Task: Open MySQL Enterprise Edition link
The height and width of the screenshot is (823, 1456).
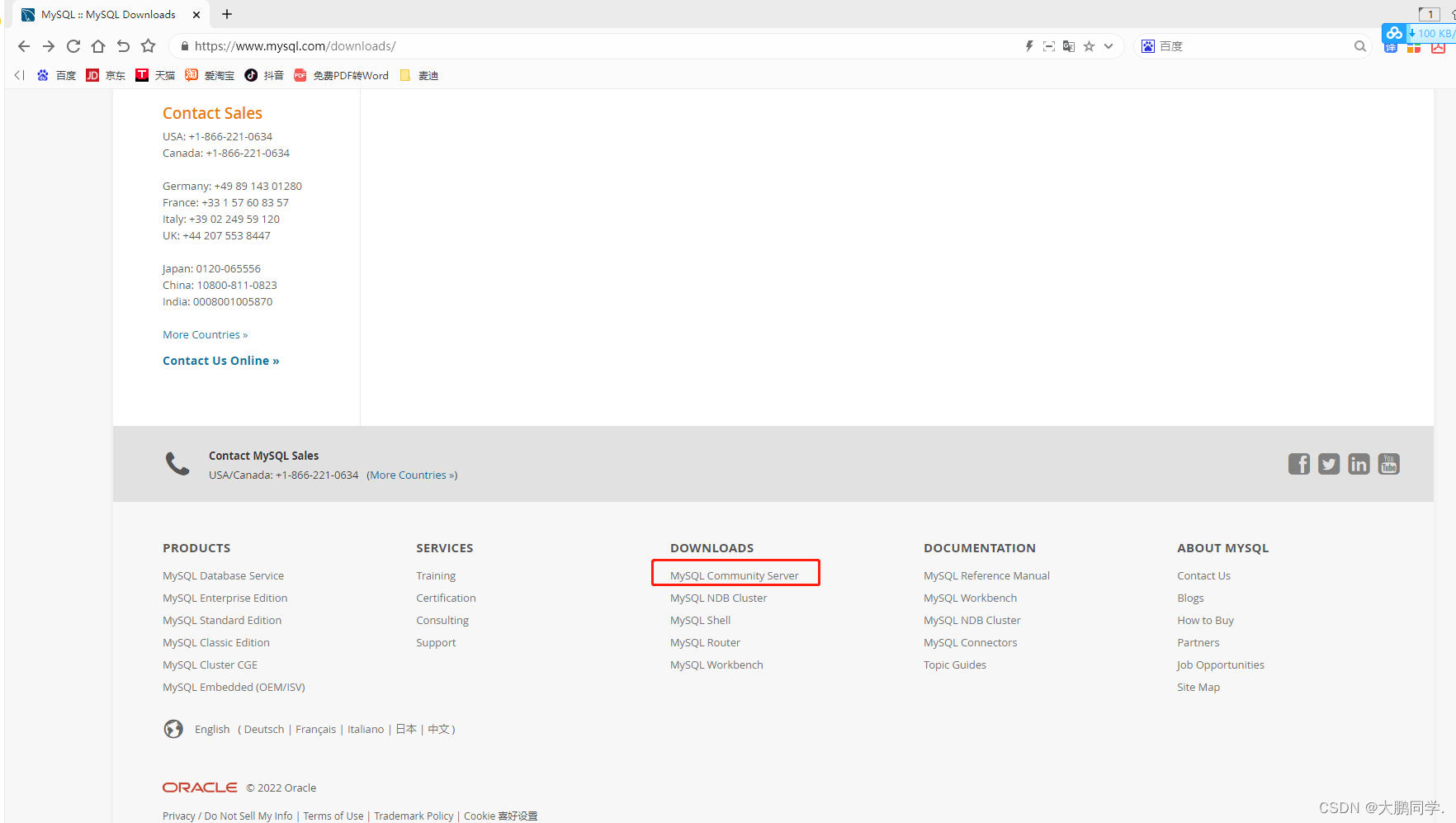Action: pos(225,598)
